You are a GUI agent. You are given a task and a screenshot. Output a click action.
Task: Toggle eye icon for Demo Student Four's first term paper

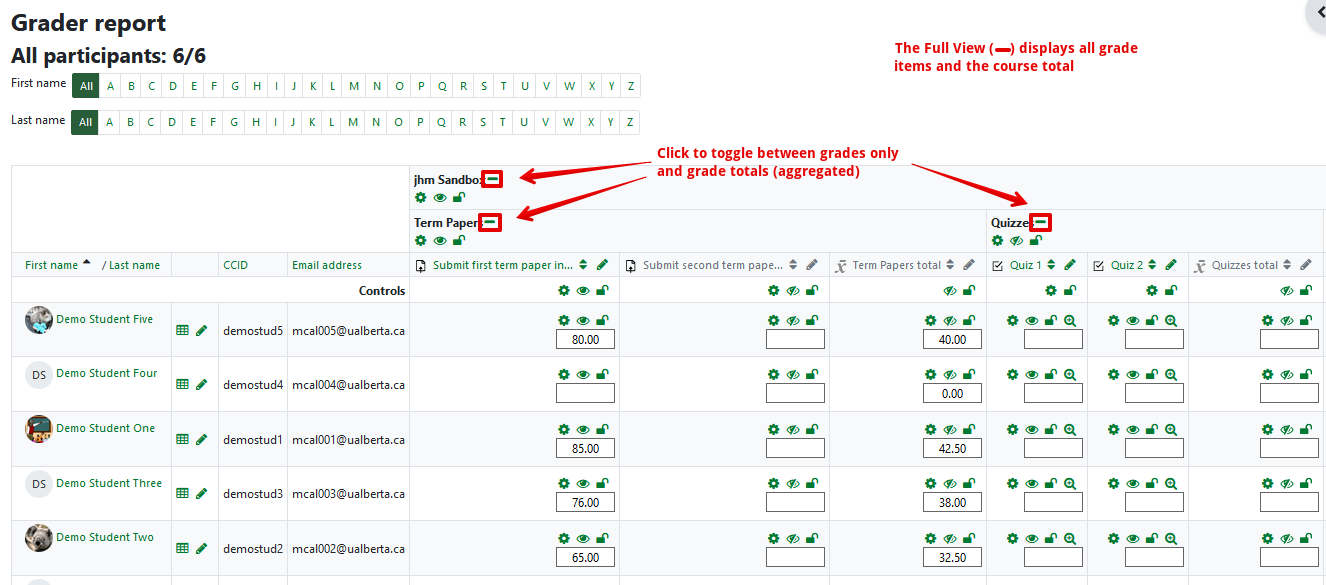point(583,375)
